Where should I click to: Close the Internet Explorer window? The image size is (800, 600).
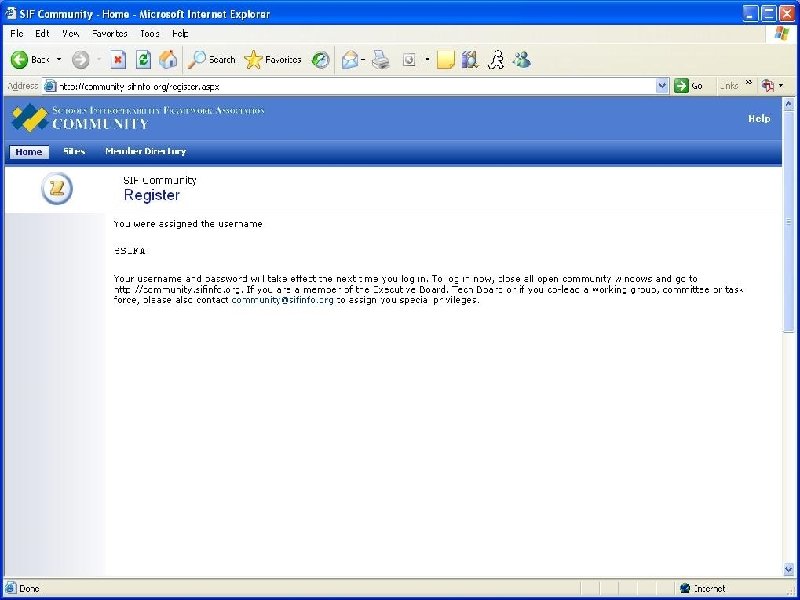click(x=787, y=13)
